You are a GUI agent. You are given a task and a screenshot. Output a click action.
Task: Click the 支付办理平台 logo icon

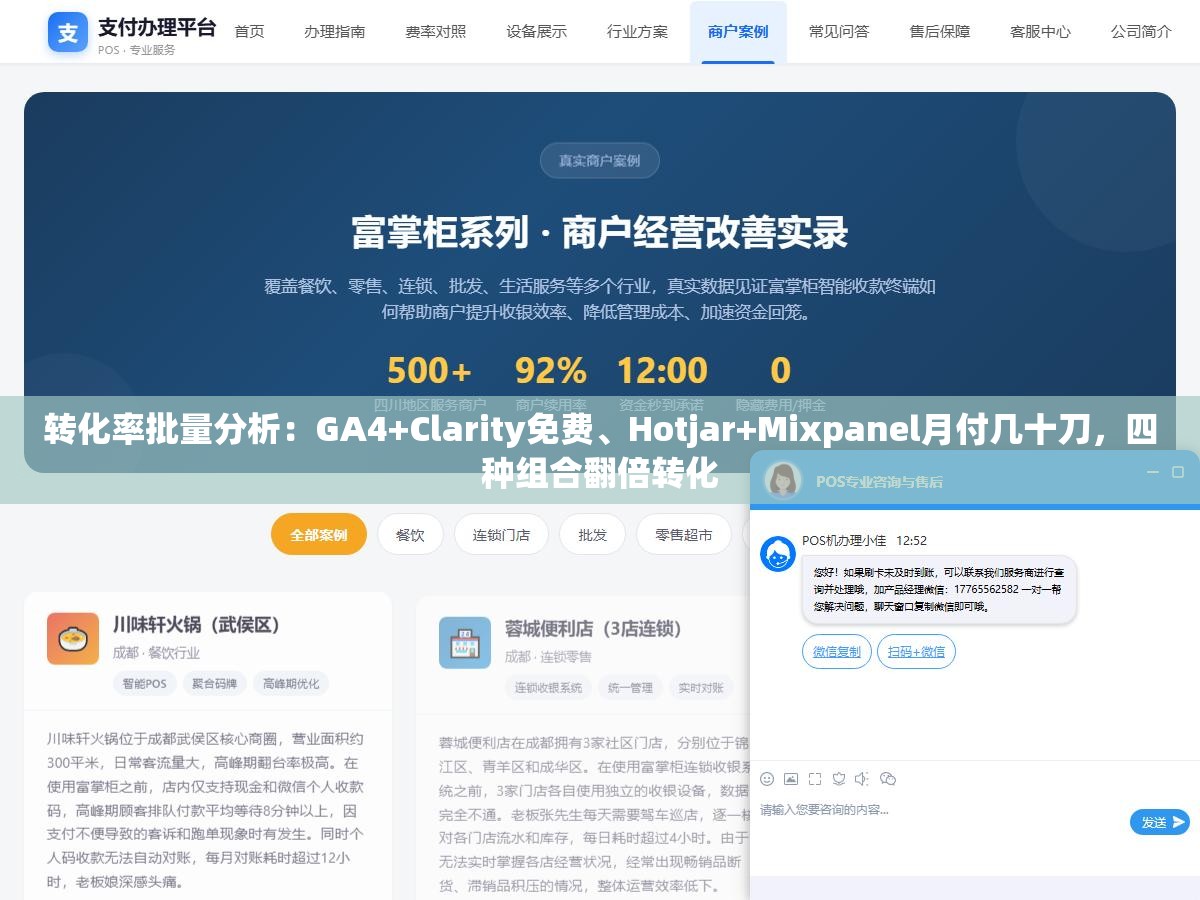tap(68, 32)
